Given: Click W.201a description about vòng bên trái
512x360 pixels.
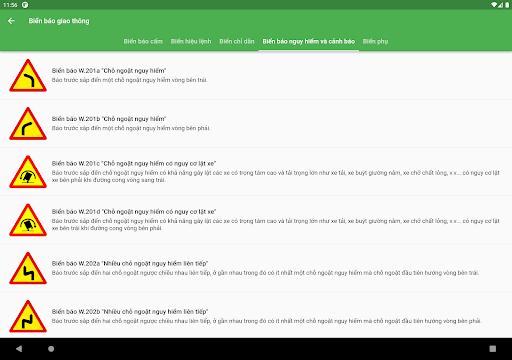Looking at the screenshot, I should click(130, 80).
